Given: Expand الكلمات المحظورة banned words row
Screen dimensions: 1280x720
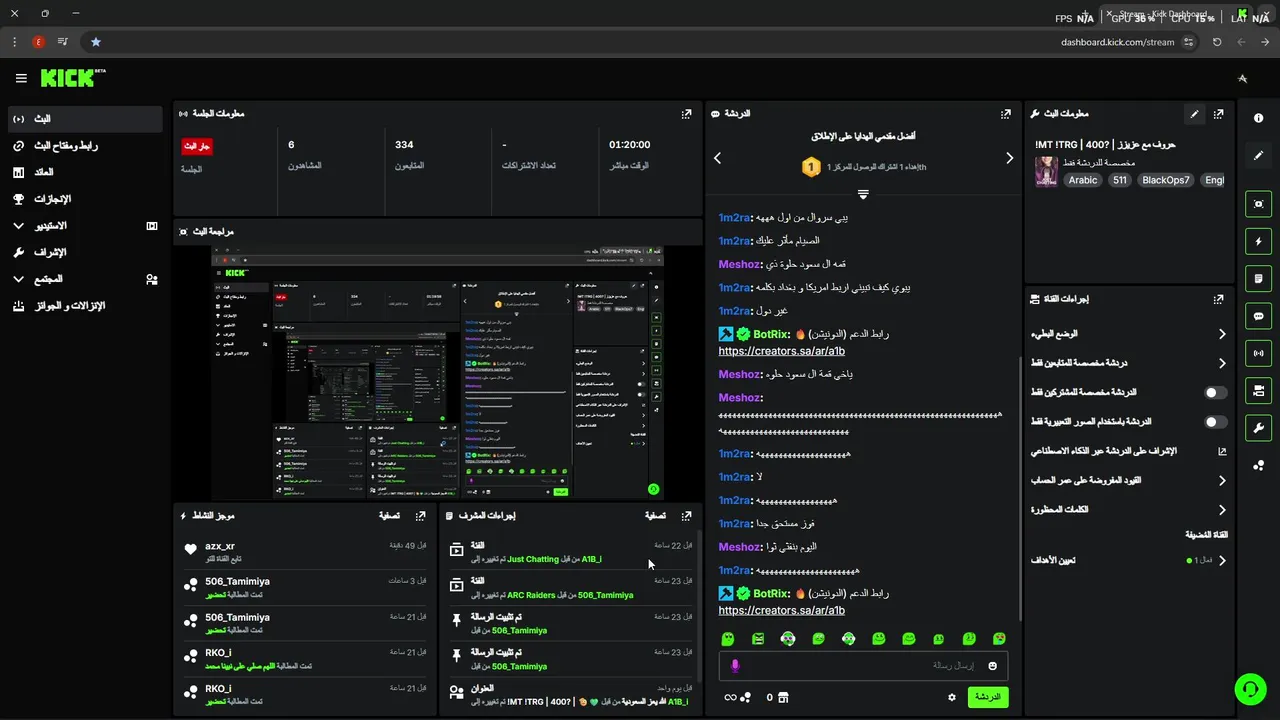Looking at the screenshot, I should (x=1129, y=510).
